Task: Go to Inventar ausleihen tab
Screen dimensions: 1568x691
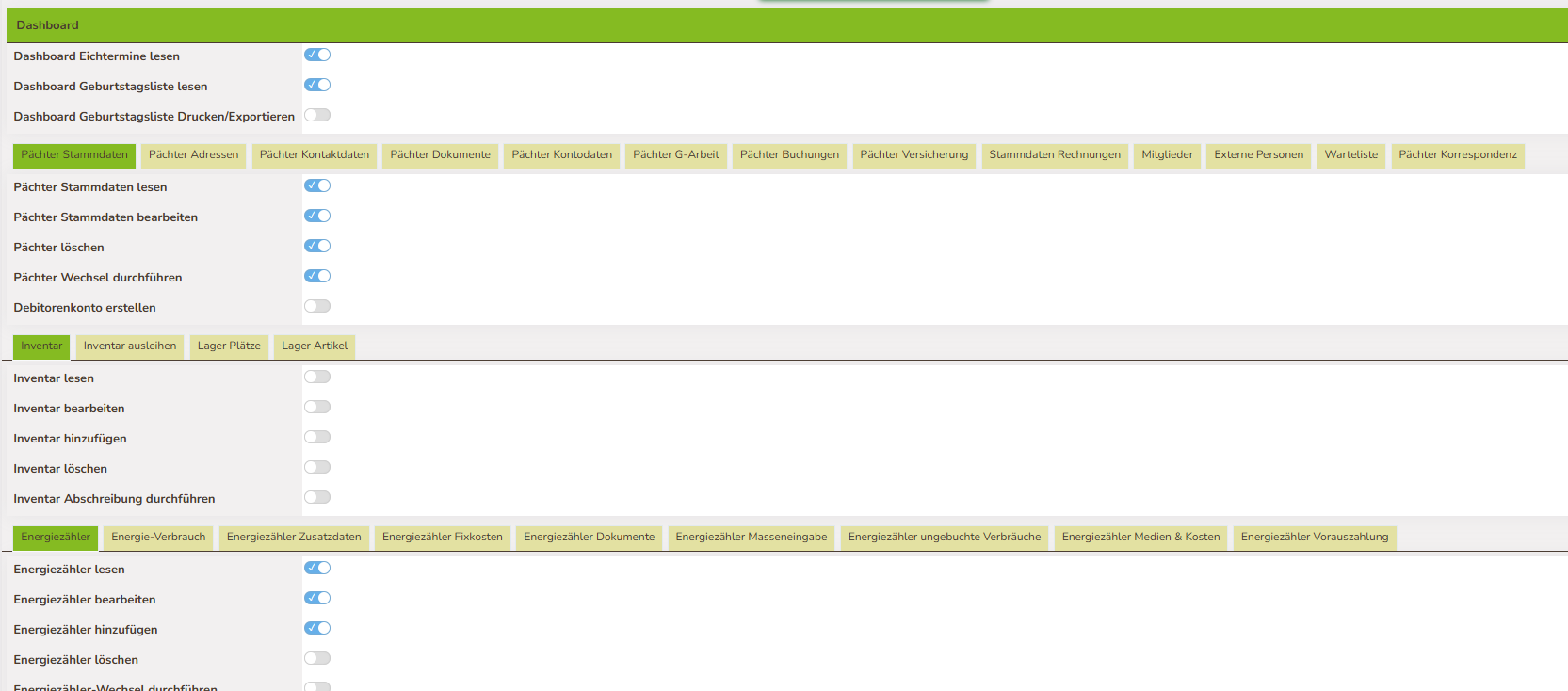Action: (x=130, y=346)
